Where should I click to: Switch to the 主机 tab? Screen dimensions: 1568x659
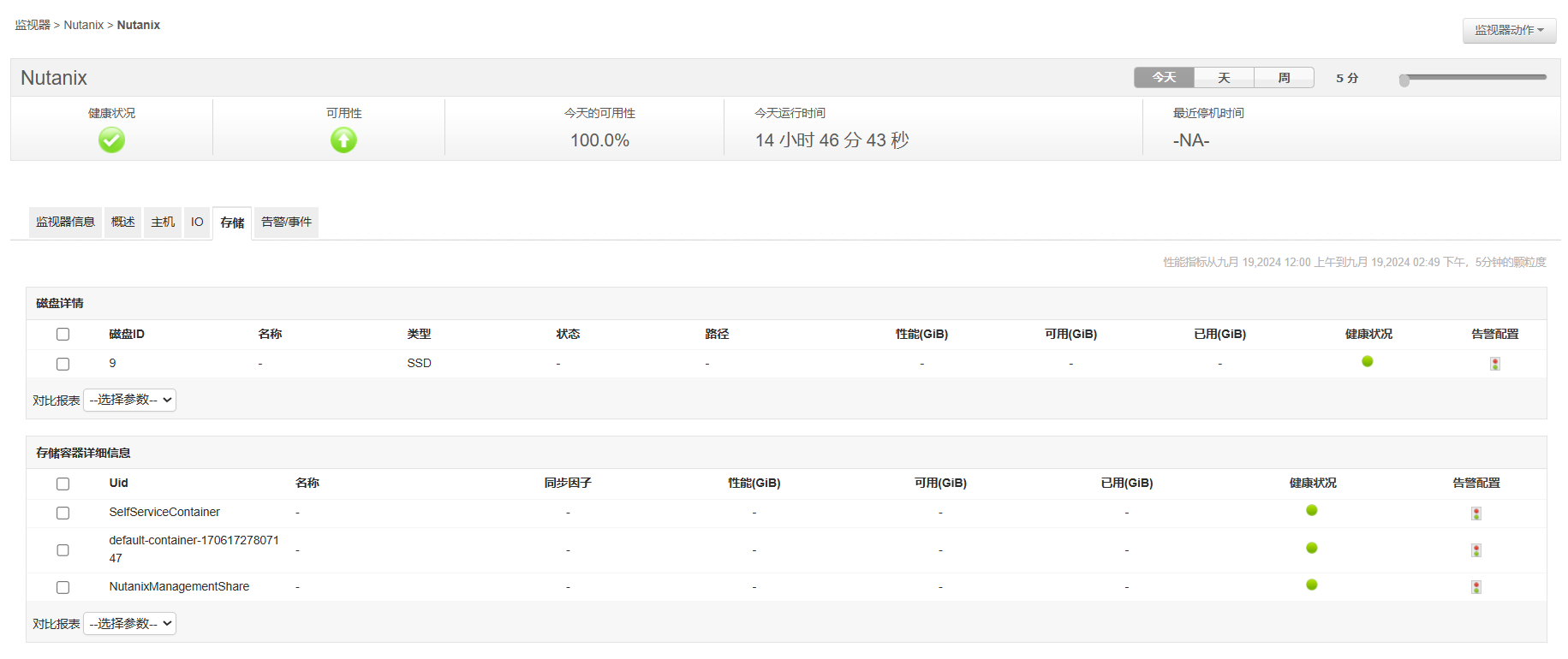(163, 223)
